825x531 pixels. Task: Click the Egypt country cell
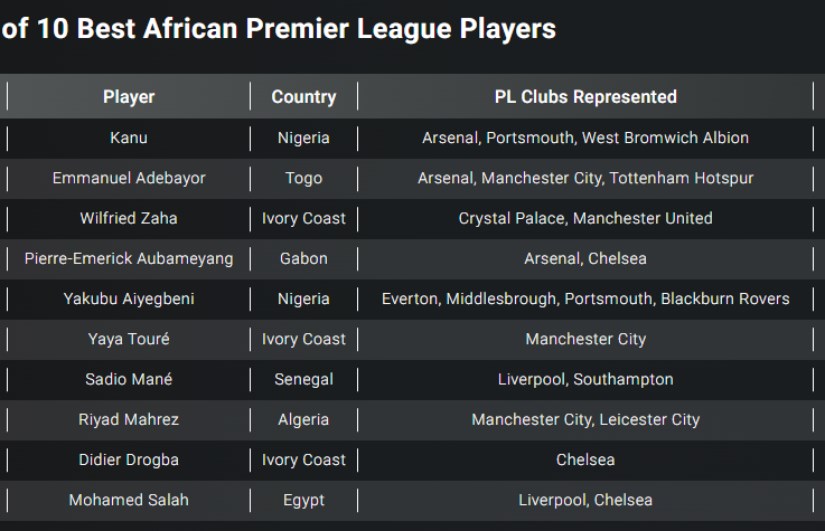click(x=304, y=500)
